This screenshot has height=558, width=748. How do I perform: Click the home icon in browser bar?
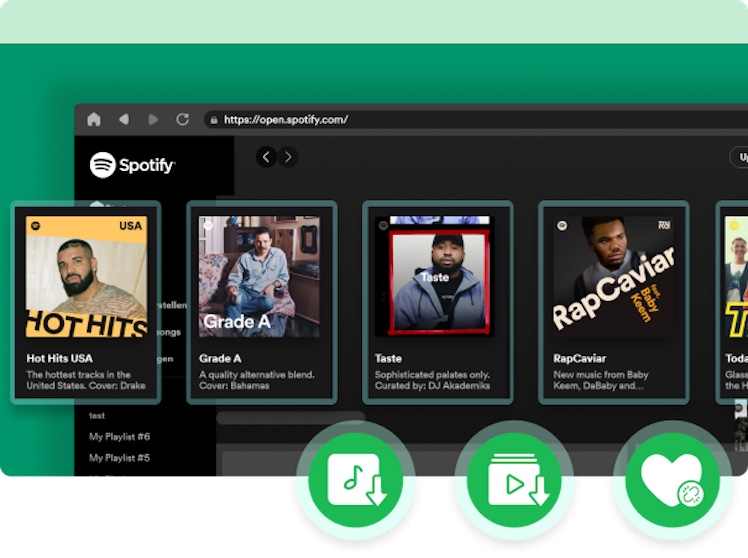94,119
